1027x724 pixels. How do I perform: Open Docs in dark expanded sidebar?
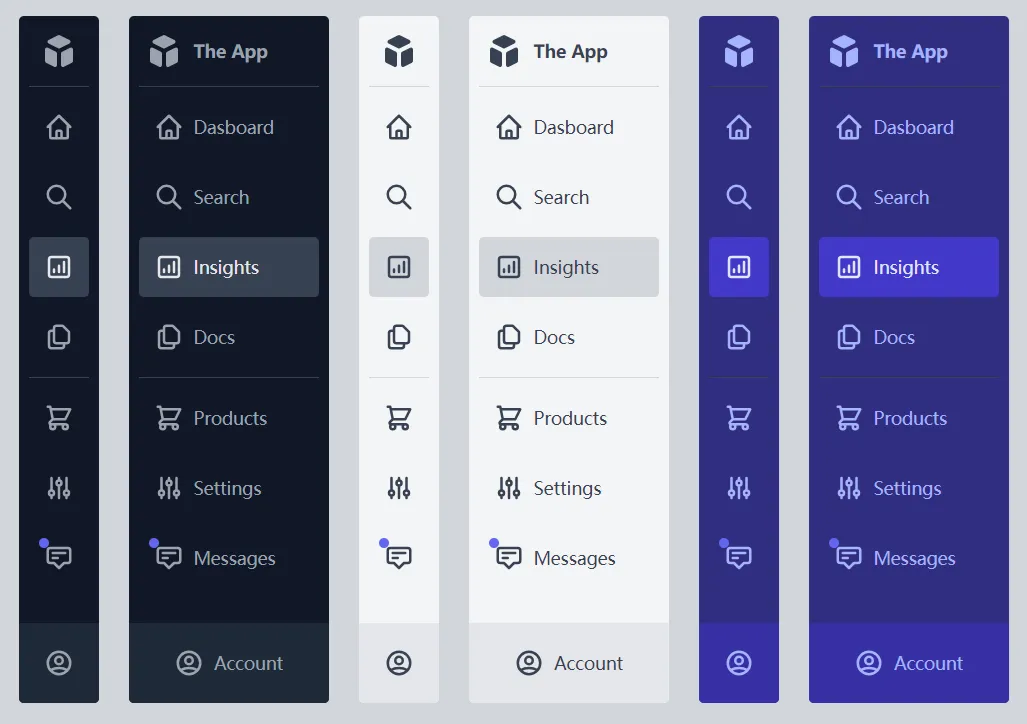point(229,337)
